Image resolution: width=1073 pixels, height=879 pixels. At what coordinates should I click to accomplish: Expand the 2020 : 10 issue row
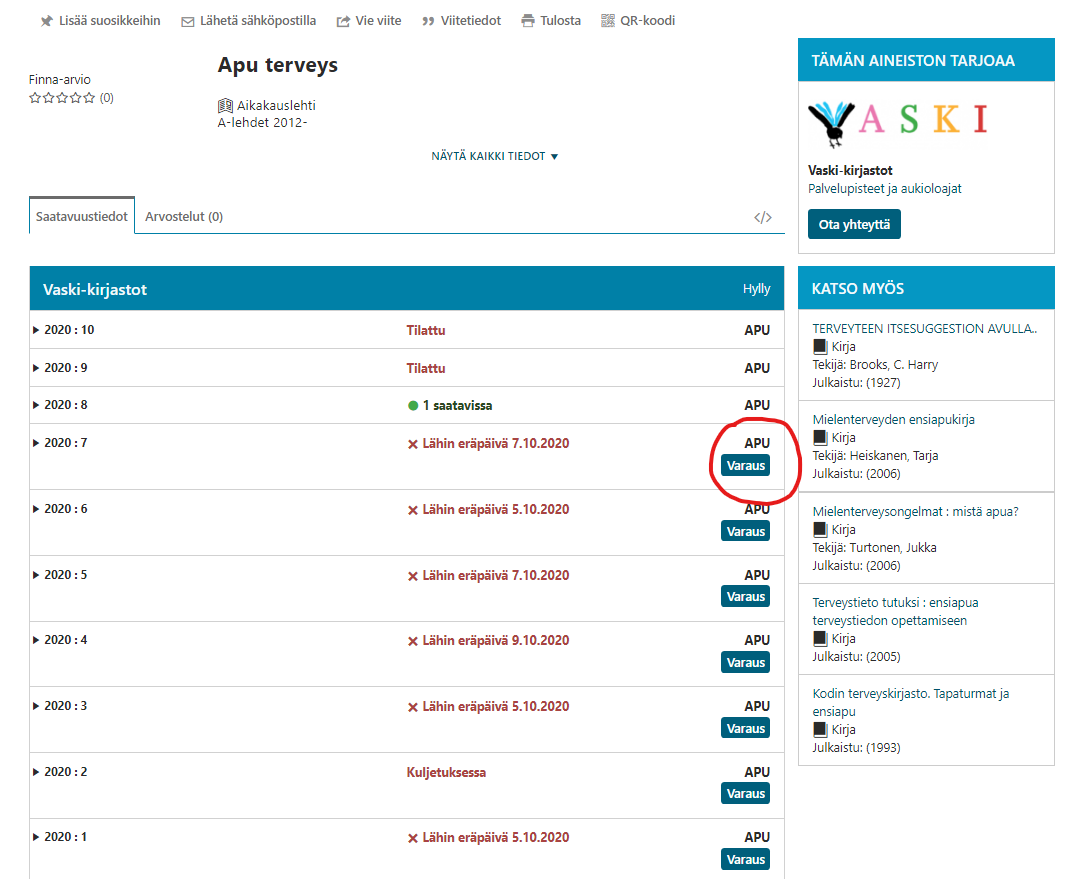click(37, 330)
